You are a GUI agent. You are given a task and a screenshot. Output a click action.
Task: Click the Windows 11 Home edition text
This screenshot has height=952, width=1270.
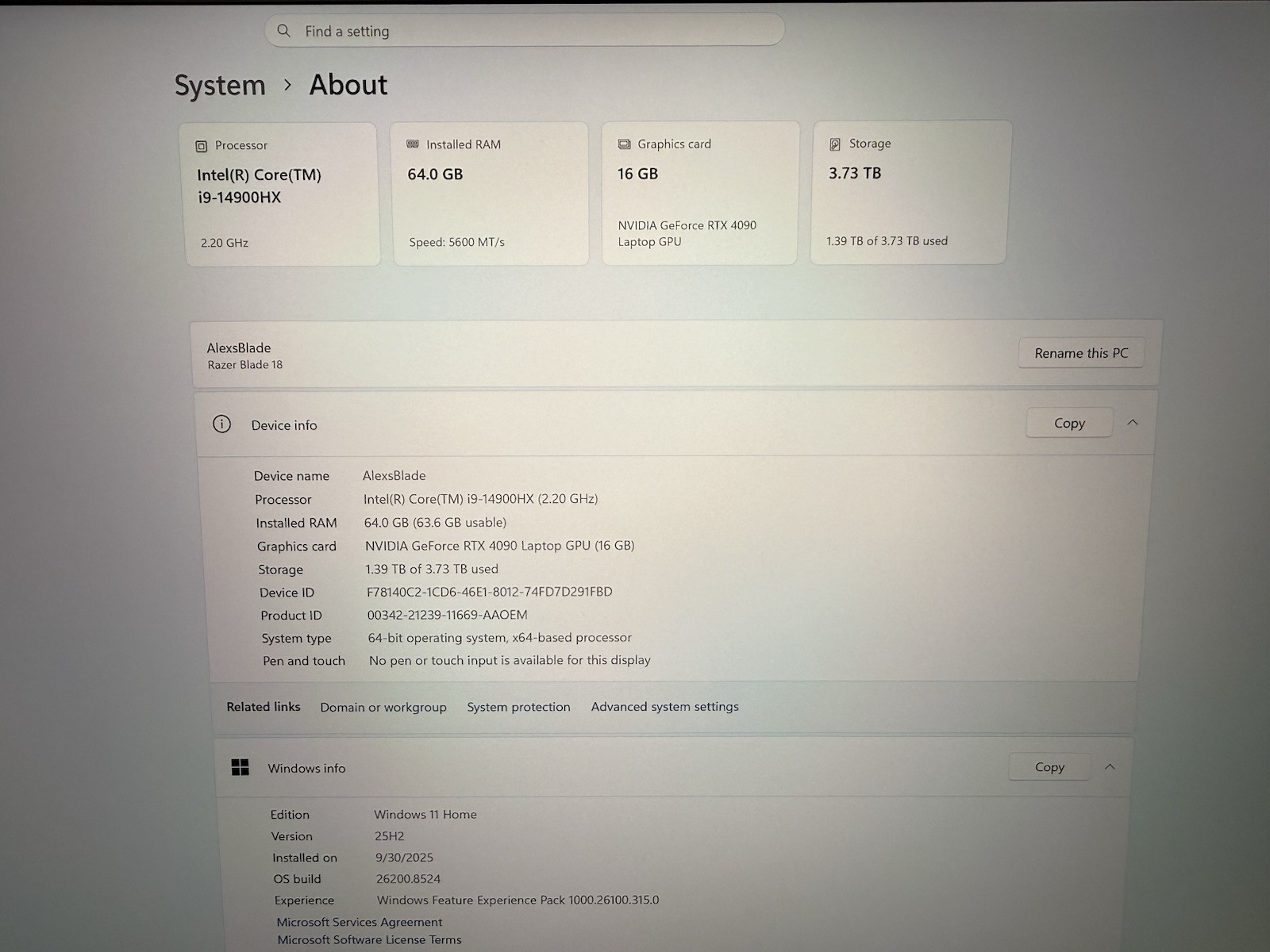pos(425,814)
